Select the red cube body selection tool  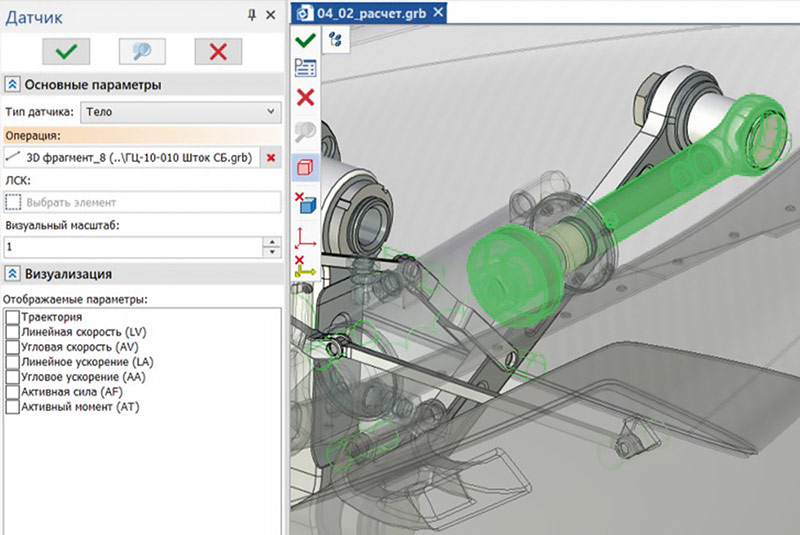pyautogui.click(x=306, y=168)
